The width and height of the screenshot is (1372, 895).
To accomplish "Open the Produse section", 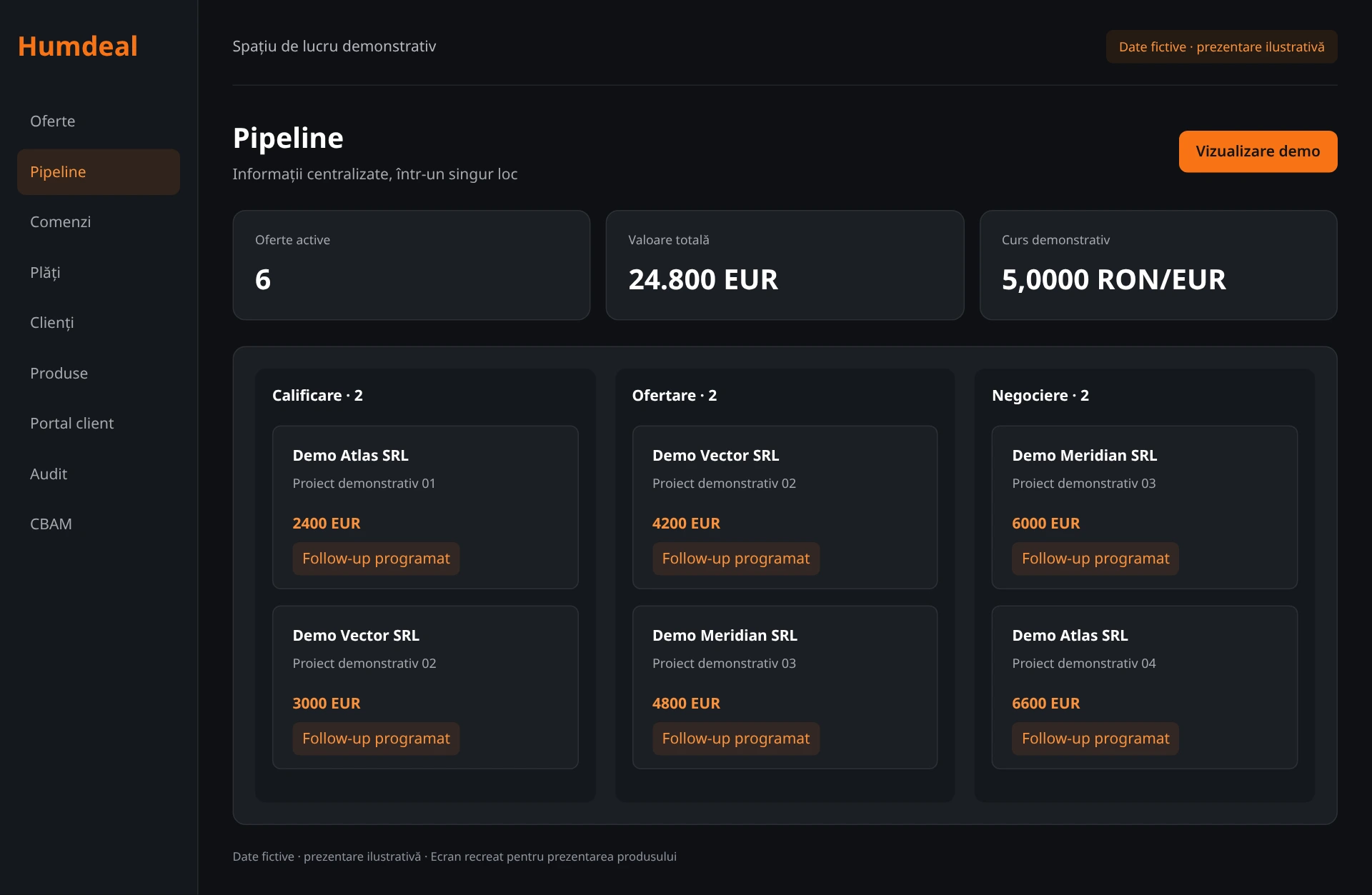I will point(99,374).
